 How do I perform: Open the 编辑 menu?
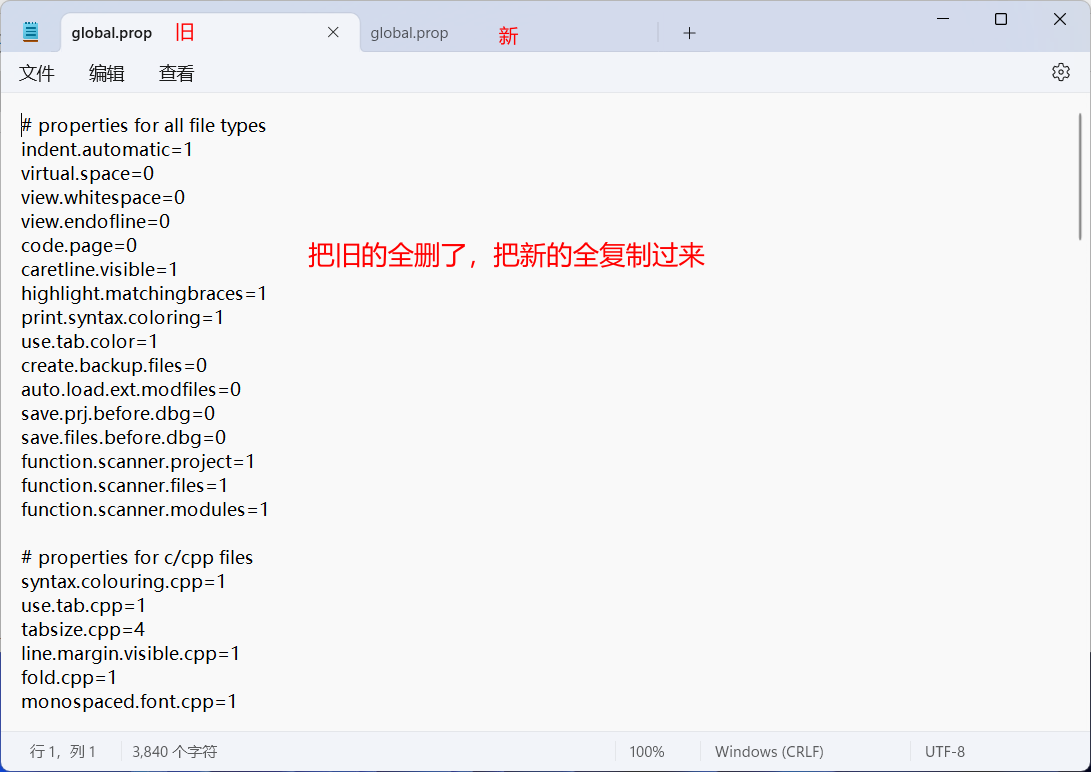[106, 72]
